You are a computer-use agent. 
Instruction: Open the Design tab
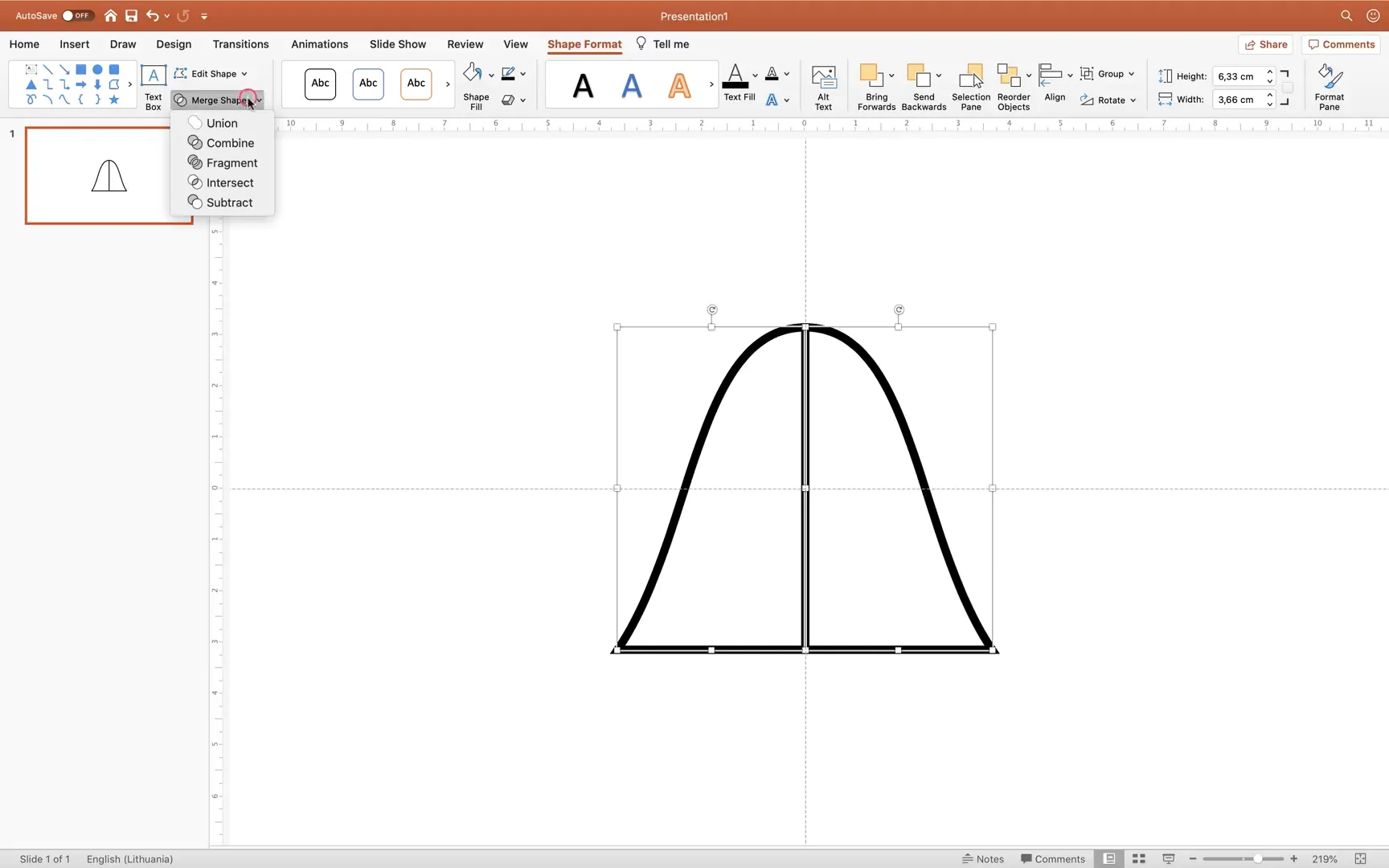[x=174, y=44]
